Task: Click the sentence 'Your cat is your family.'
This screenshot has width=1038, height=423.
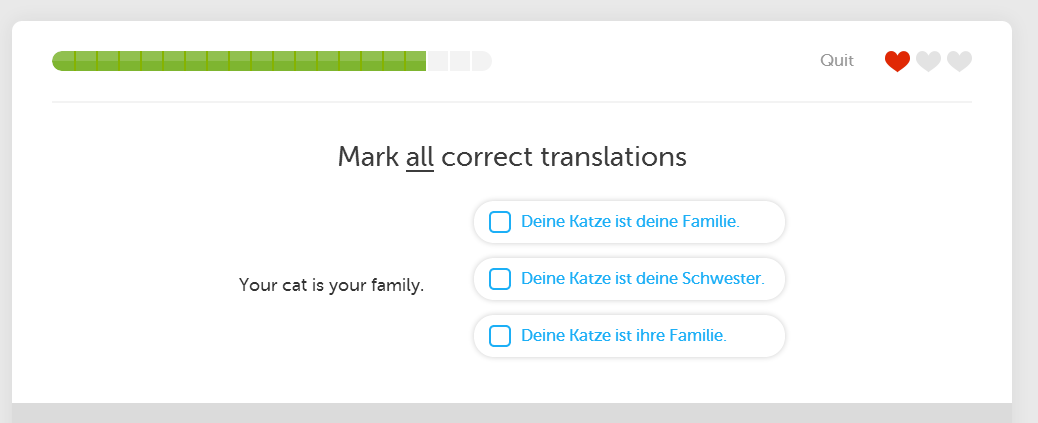Action: coord(331,285)
